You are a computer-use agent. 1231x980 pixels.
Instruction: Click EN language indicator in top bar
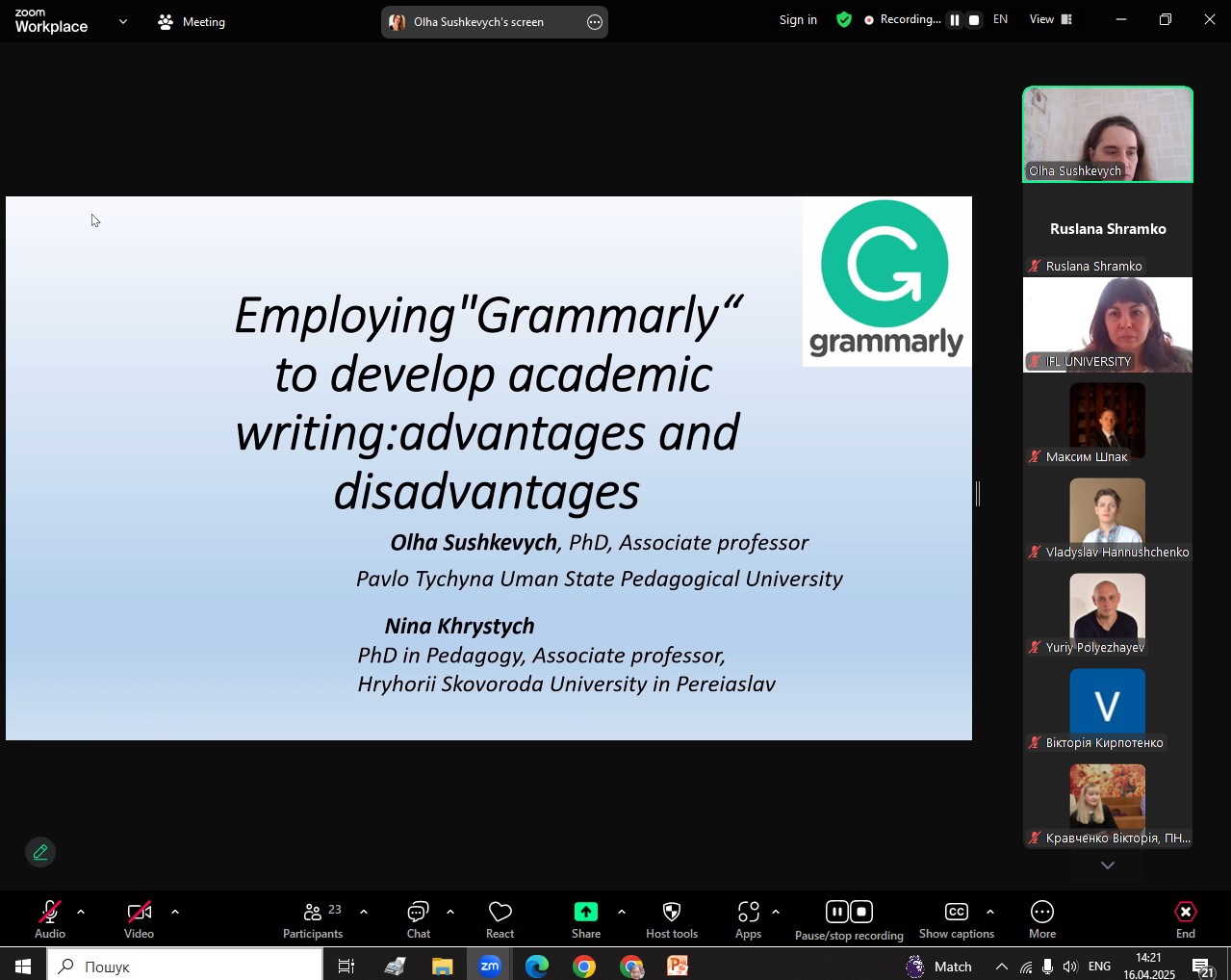click(1001, 19)
